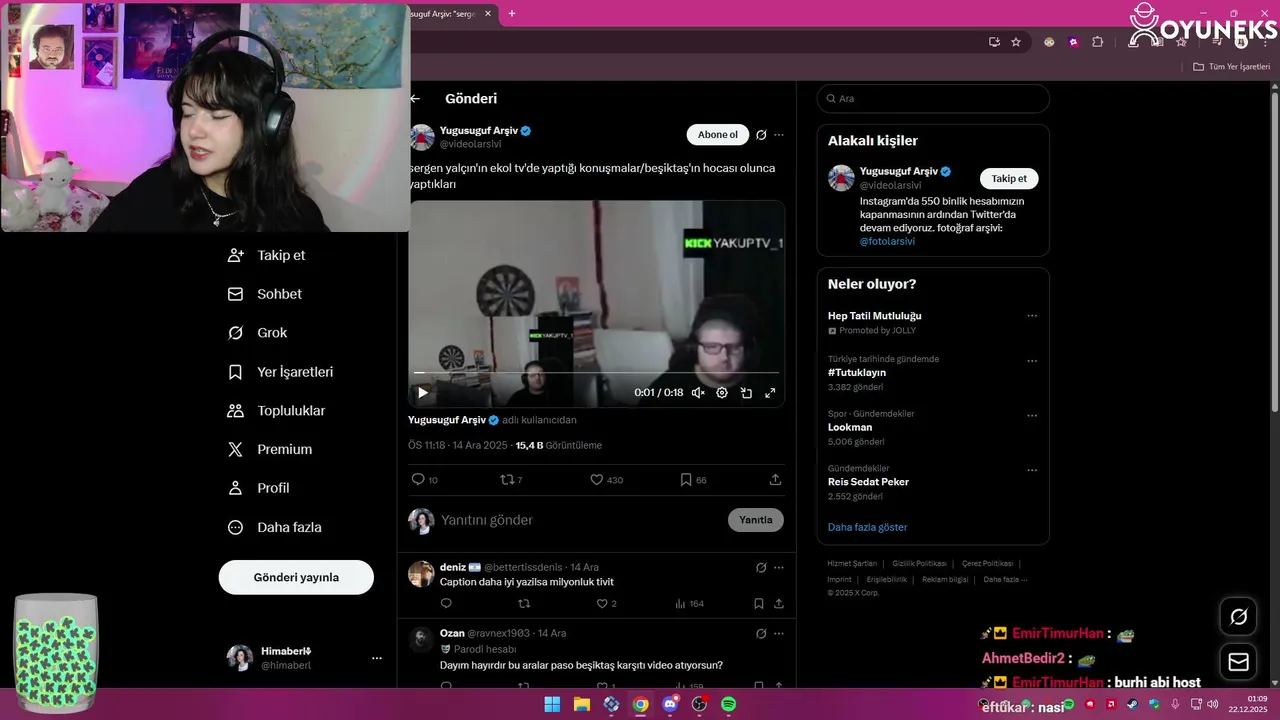
Task: Click Grok icon on deniz's reply
Action: 761,567
